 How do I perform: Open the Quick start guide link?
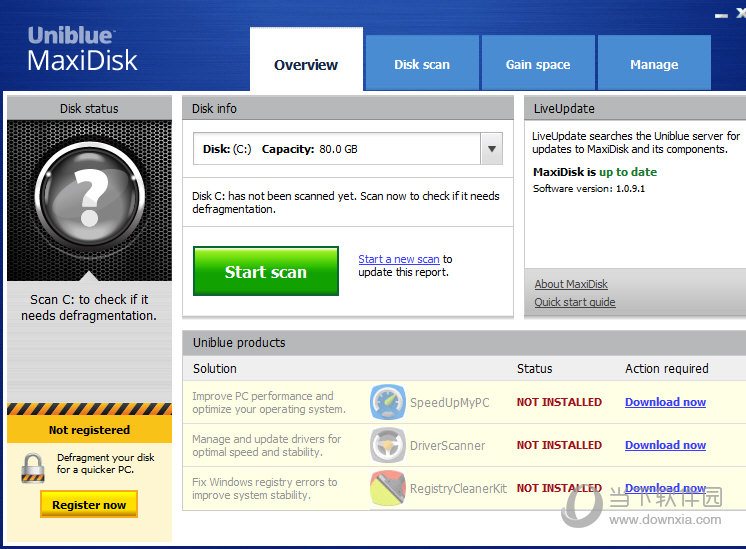click(575, 302)
